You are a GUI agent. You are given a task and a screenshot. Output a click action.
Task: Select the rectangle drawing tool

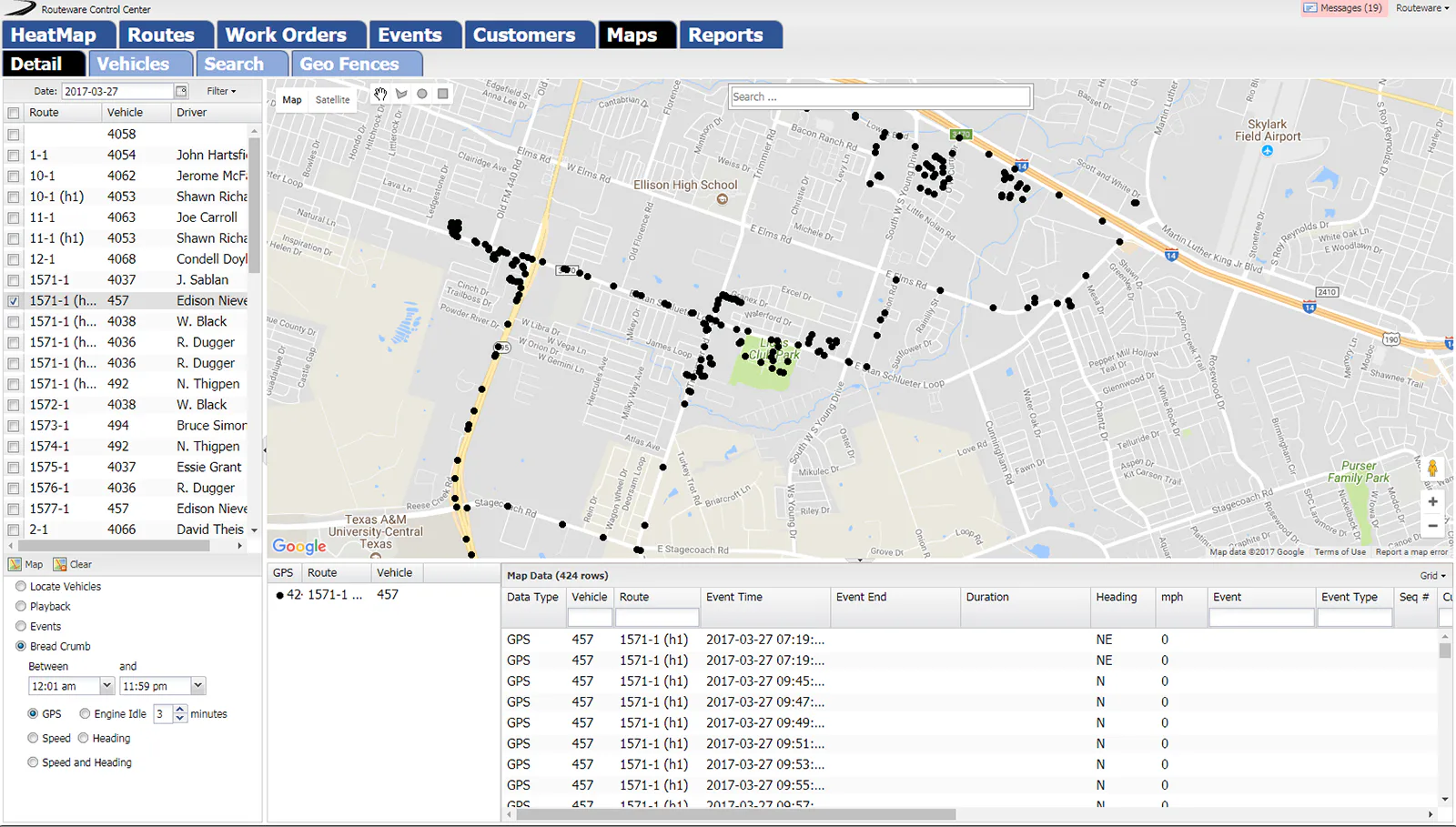443,94
